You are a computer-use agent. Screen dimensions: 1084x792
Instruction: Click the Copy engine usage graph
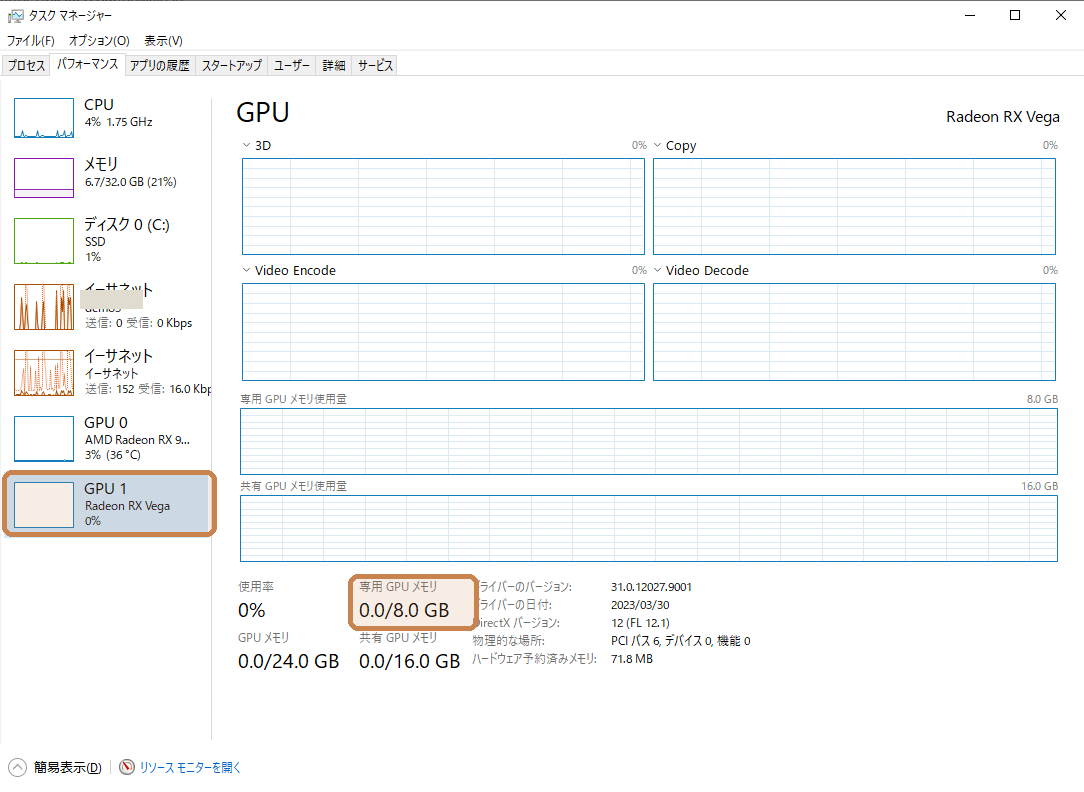[x=854, y=207]
